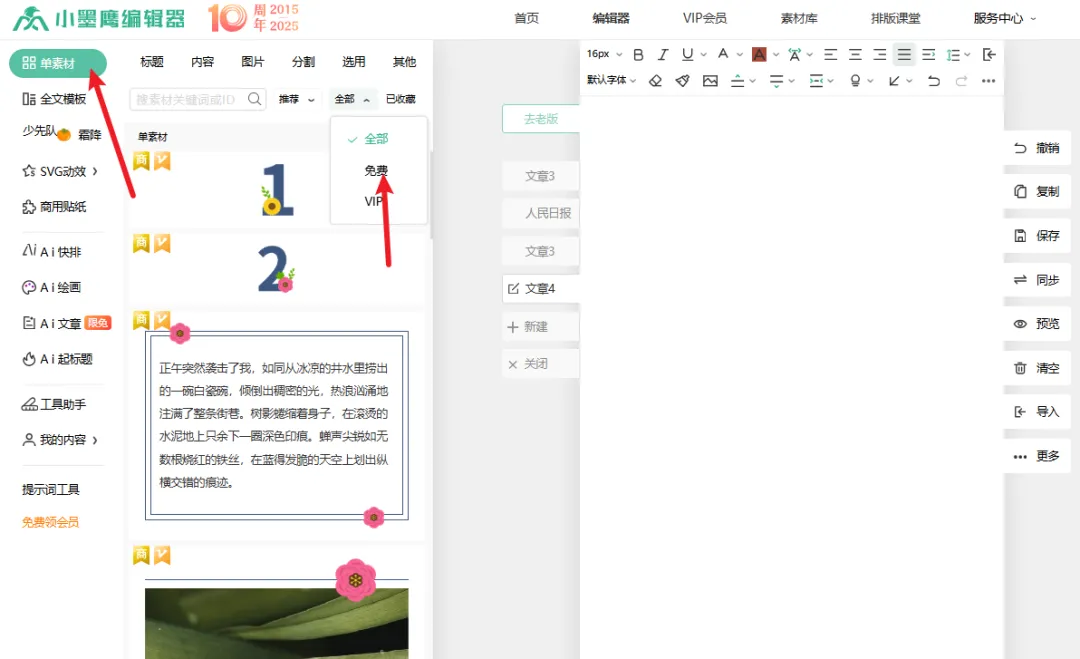Switch to the 图片 material tab

251,61
